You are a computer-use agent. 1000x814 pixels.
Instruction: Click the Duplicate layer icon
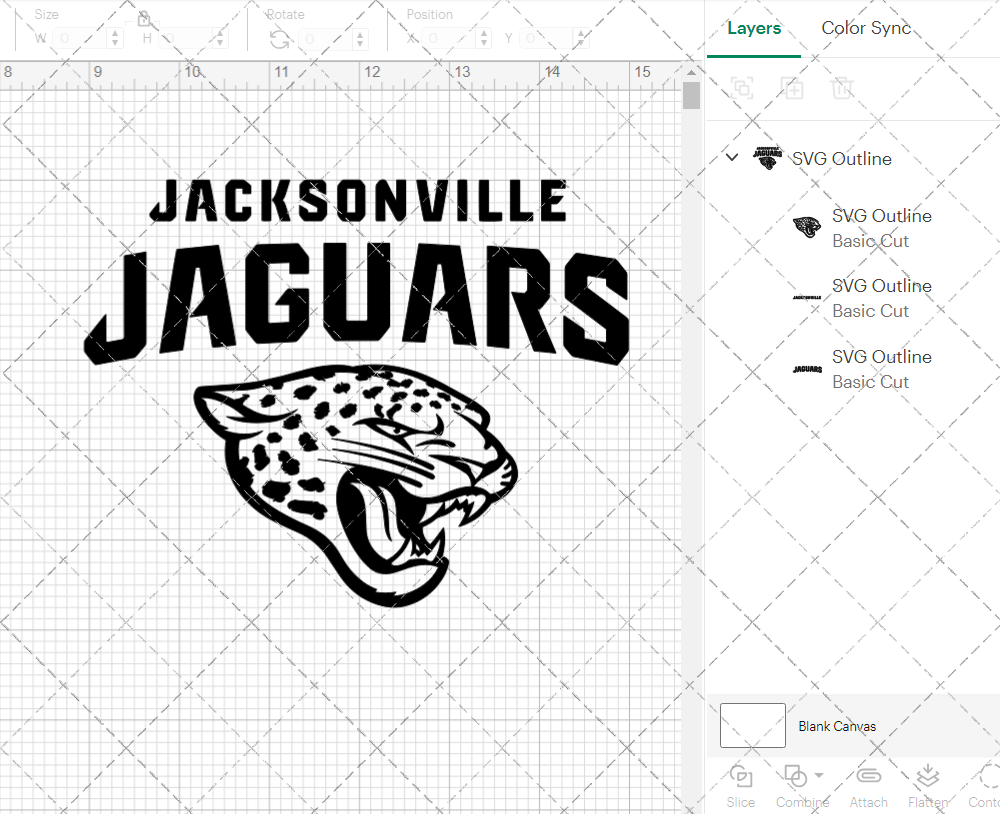[x=792, y=88]
